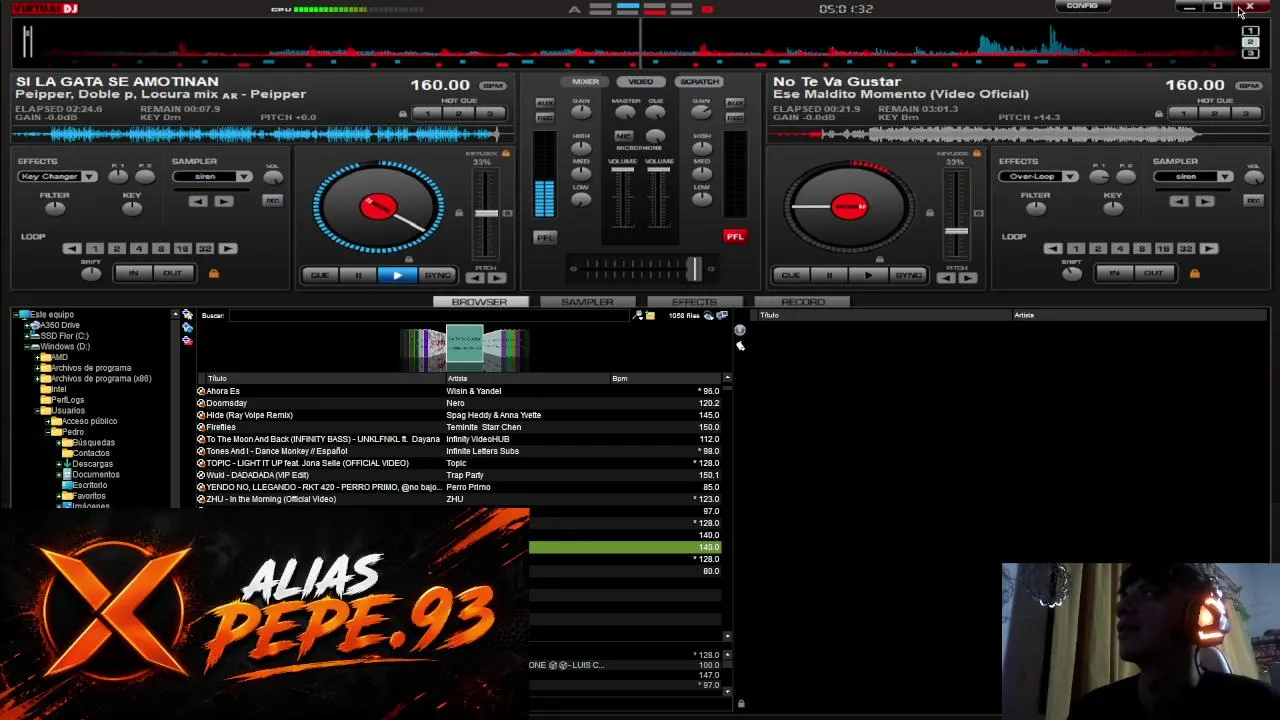Switch to the BROWSER tab
Viewport: 1280px width, 720px height.
(x=479, y=302)
